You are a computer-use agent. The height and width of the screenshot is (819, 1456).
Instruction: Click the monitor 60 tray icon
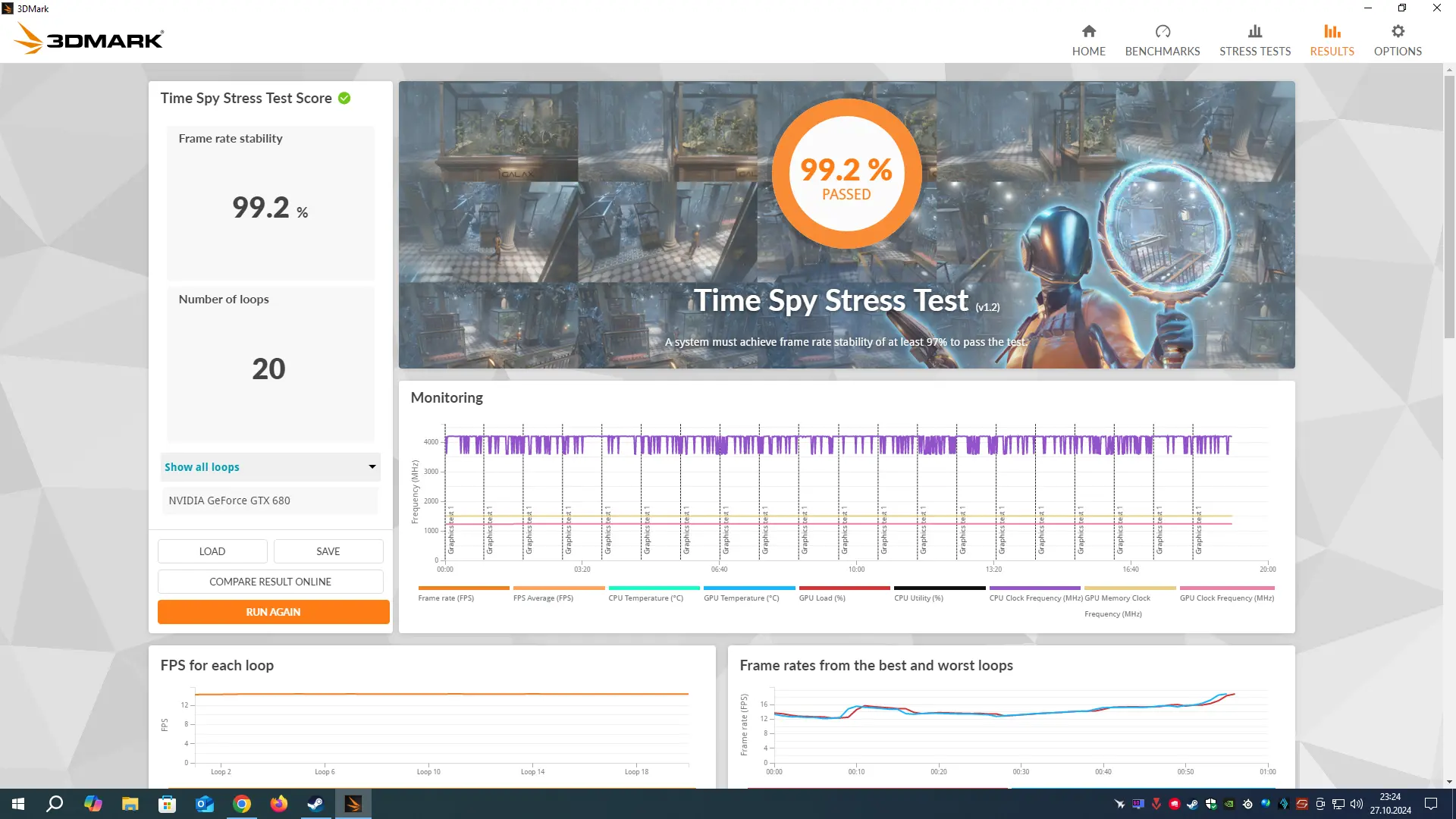pyautogui.click(x=1138, y=804)
